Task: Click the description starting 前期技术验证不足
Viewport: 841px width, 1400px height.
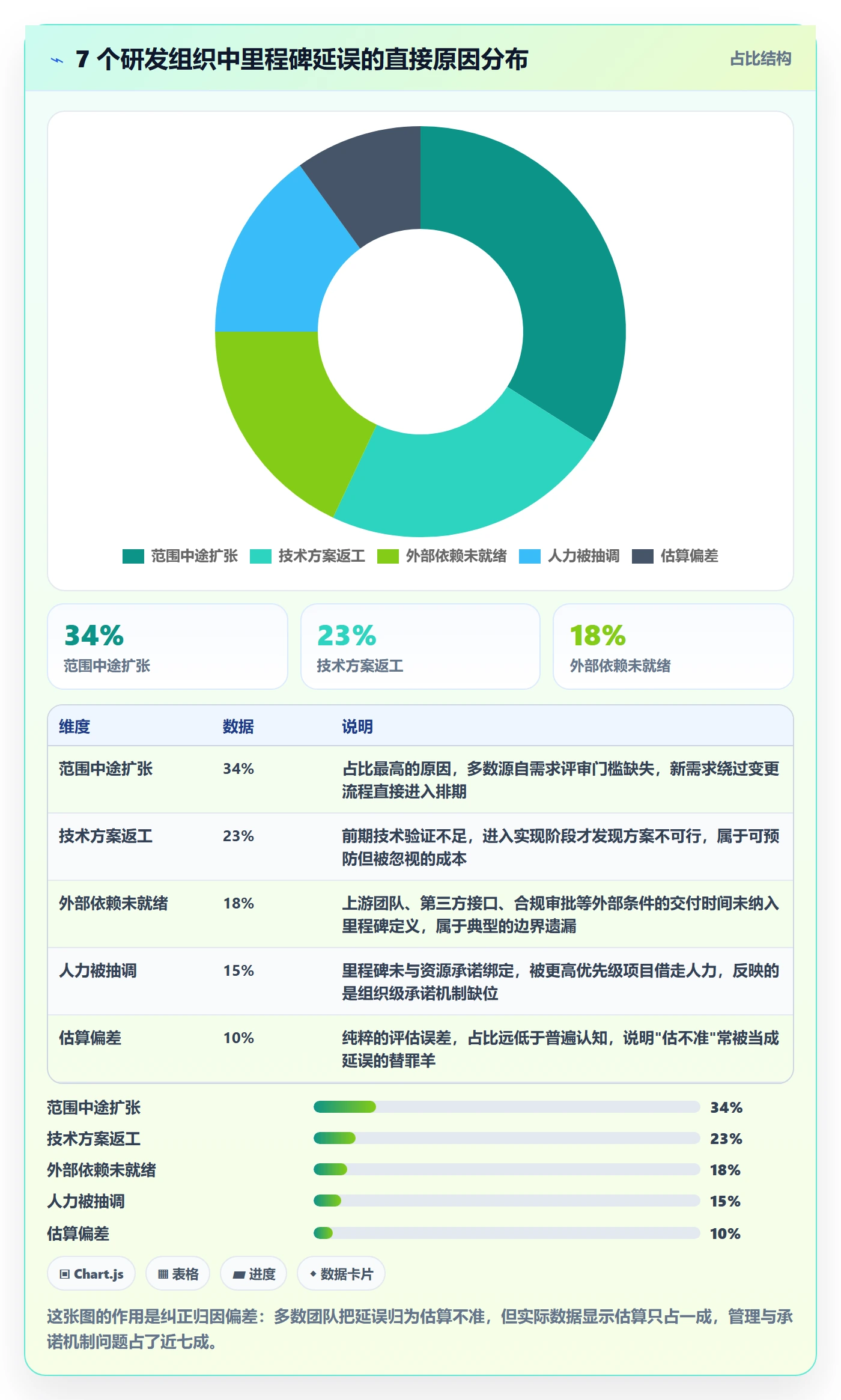Action: [x=560, y=847]
